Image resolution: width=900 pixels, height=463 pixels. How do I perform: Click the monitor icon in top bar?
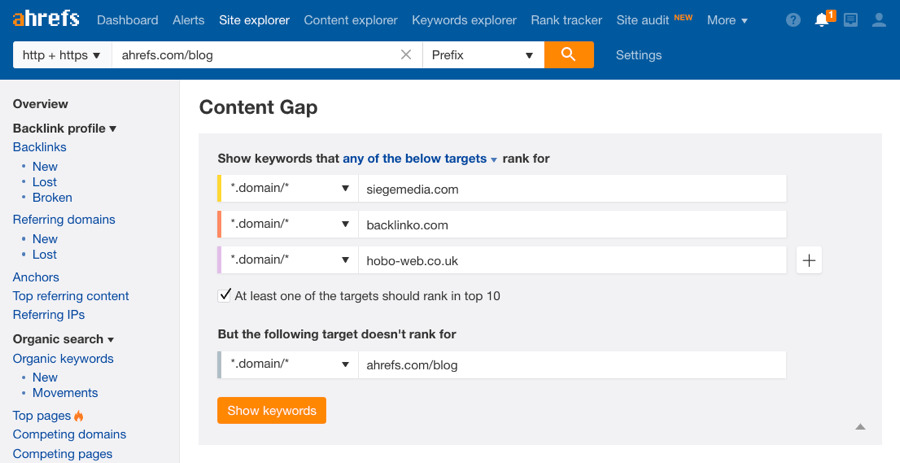point(850,20)
